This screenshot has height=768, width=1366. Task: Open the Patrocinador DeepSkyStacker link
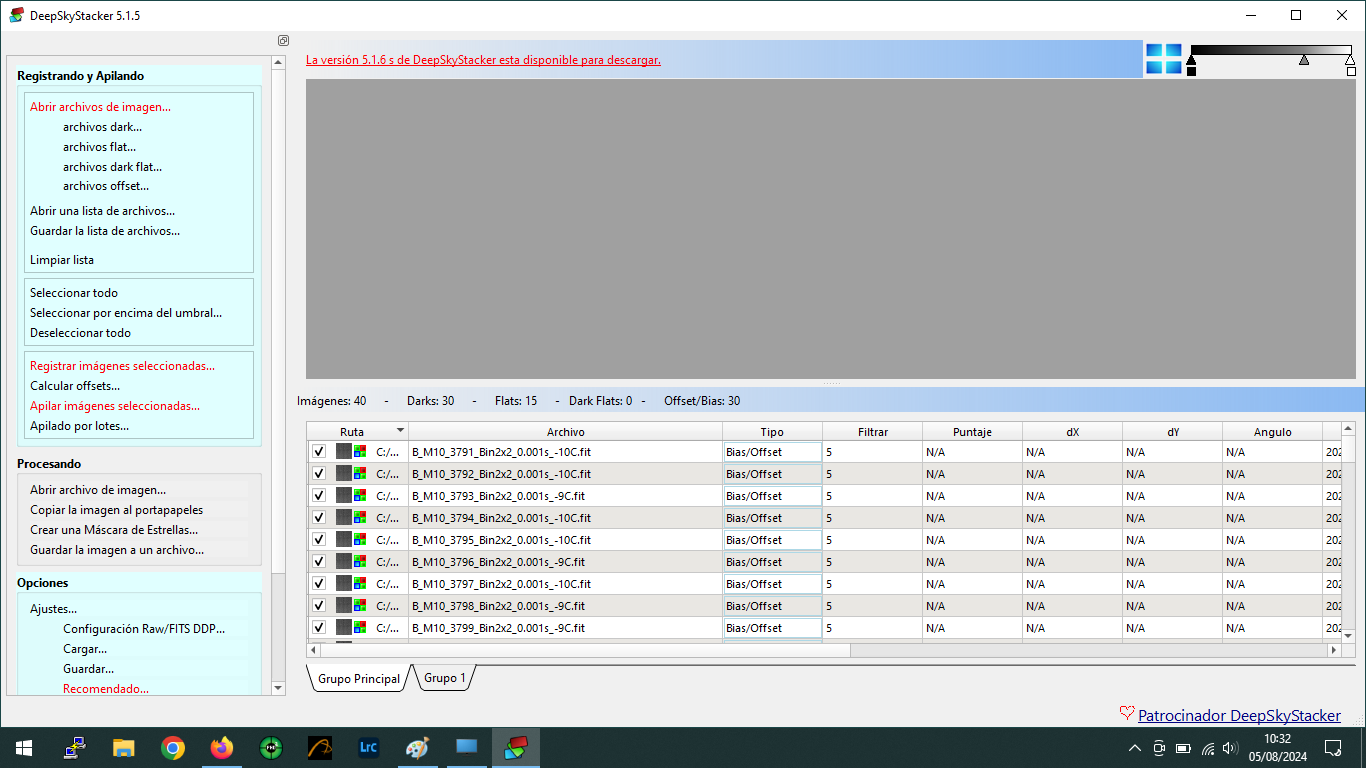pyautogui.click(x=1239, y=715)
